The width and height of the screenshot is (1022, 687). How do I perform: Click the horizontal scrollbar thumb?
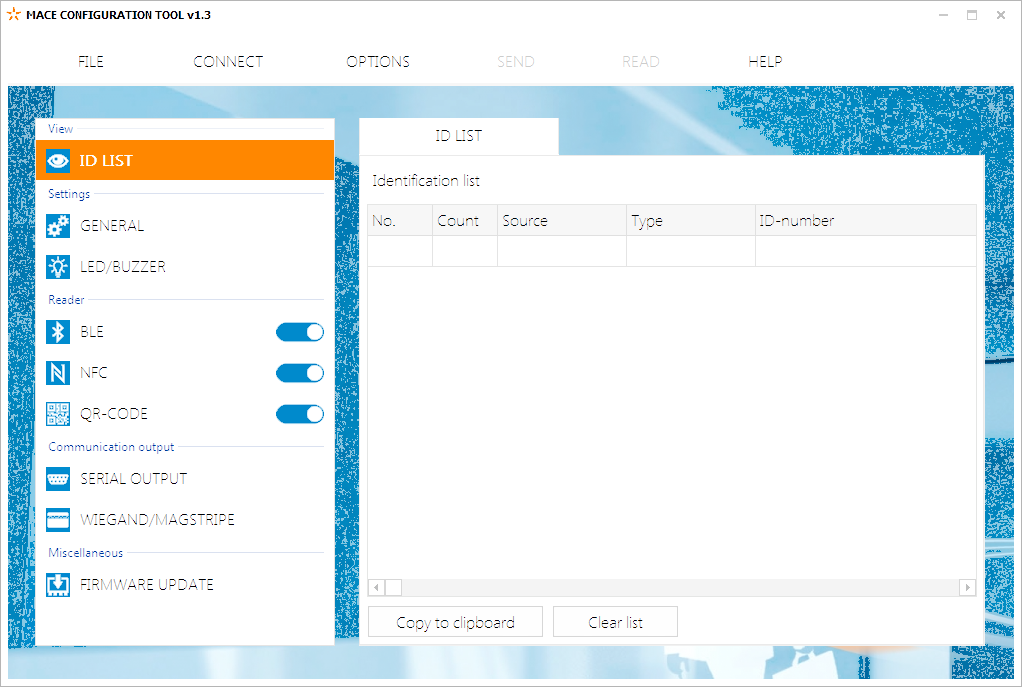[x=394, y=587]
